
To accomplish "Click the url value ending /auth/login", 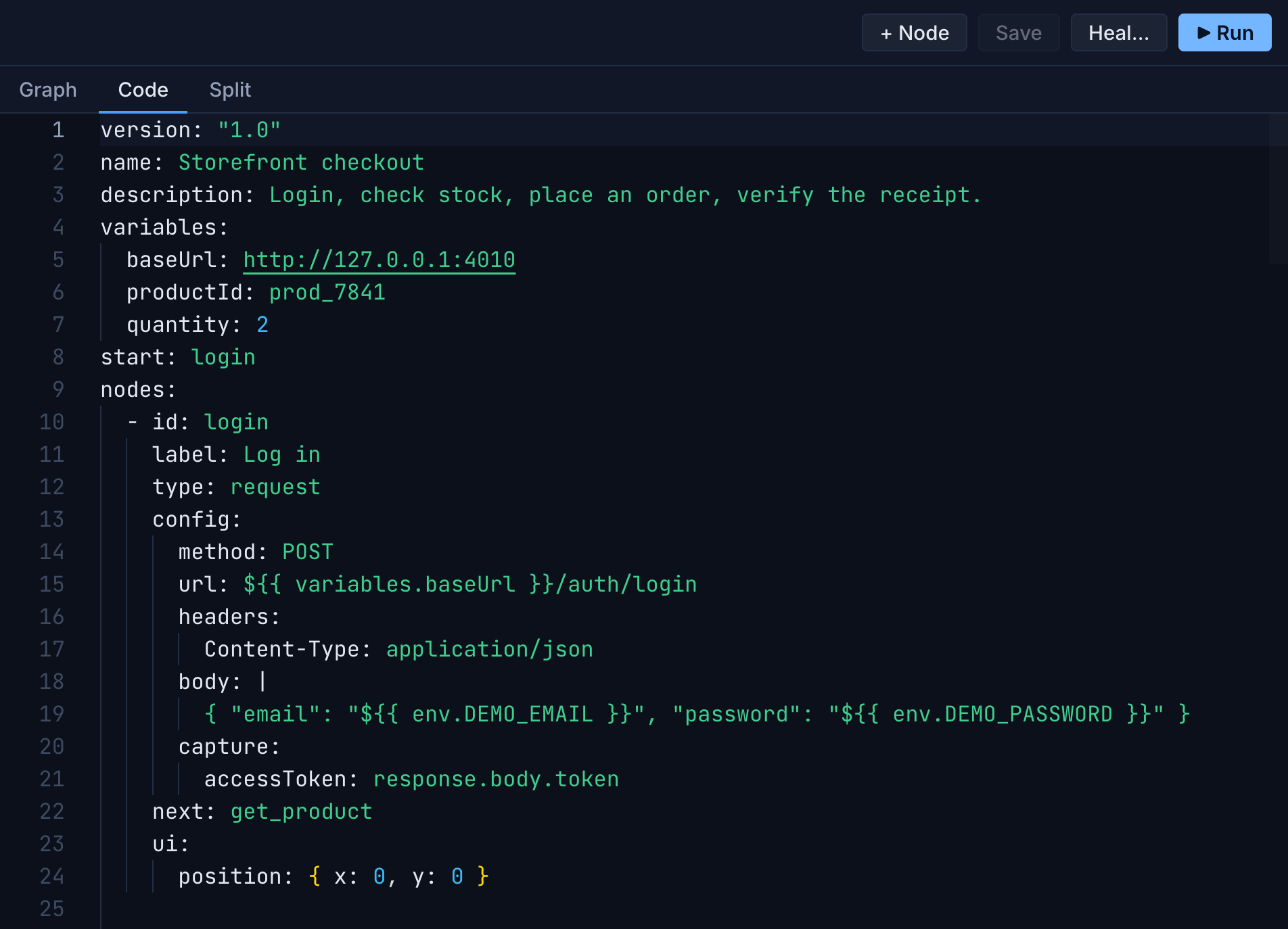I will 470,584.
